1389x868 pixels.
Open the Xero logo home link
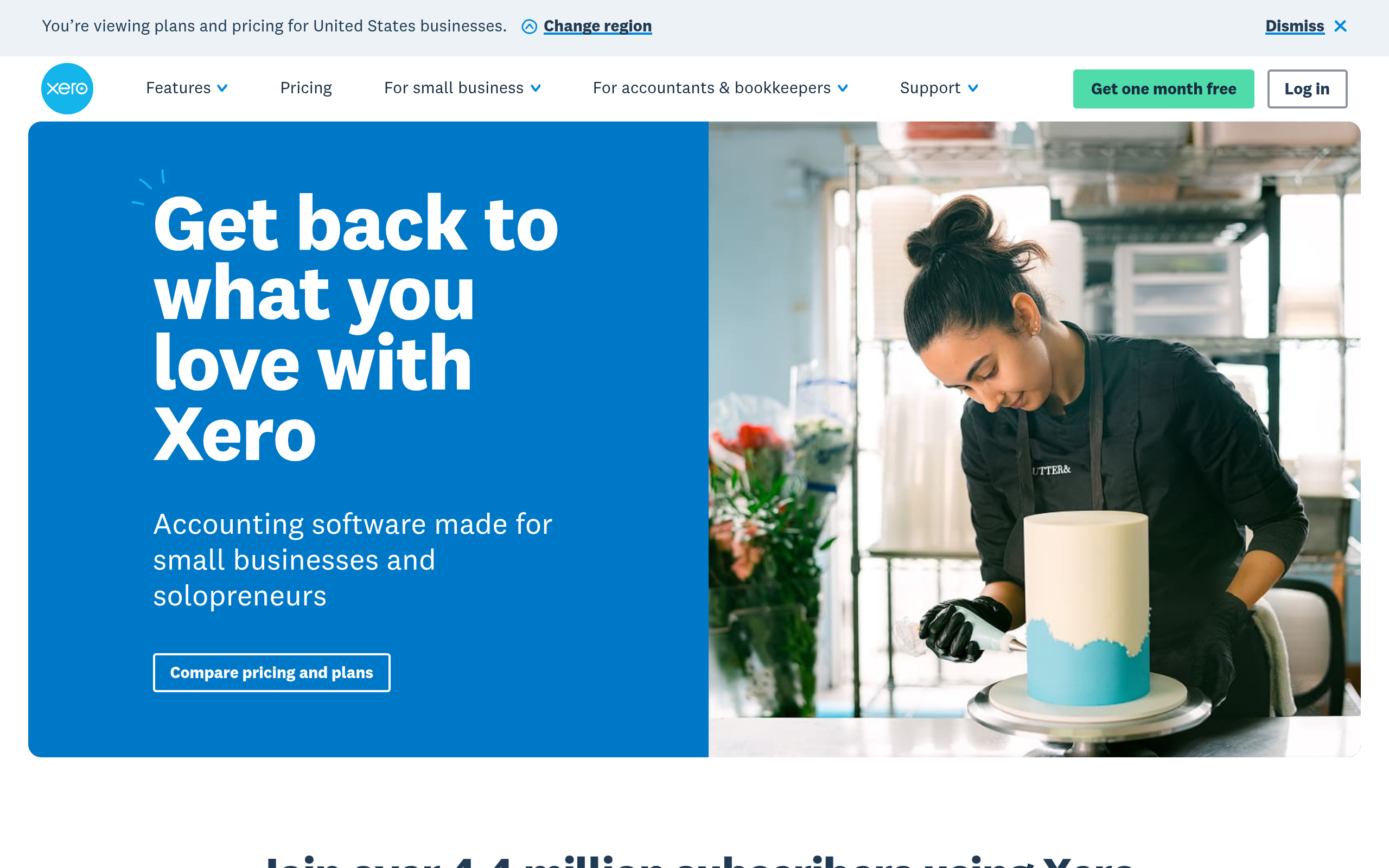coord(67,88)
